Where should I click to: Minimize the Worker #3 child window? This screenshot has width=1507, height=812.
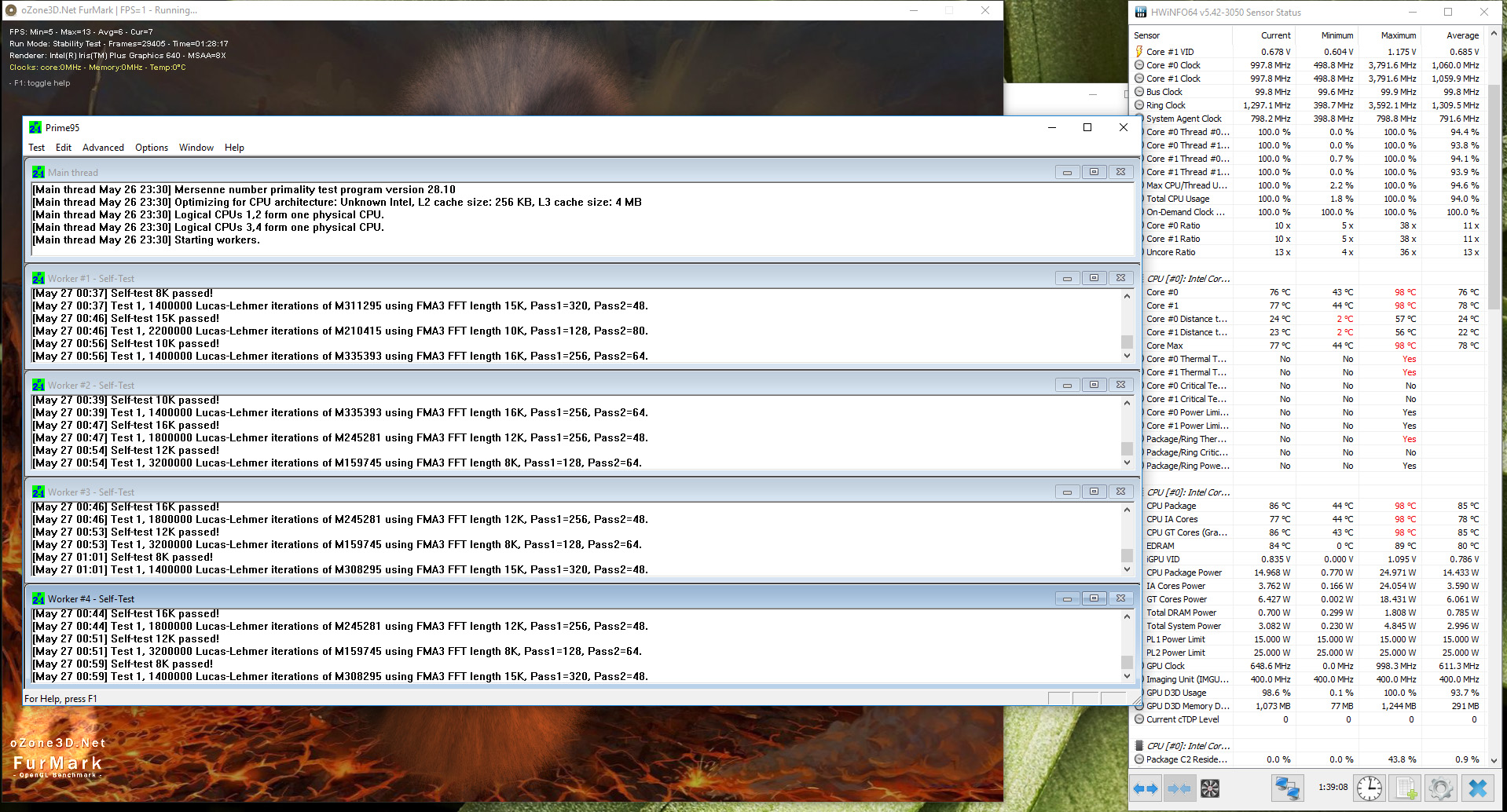click(1067, 492)
